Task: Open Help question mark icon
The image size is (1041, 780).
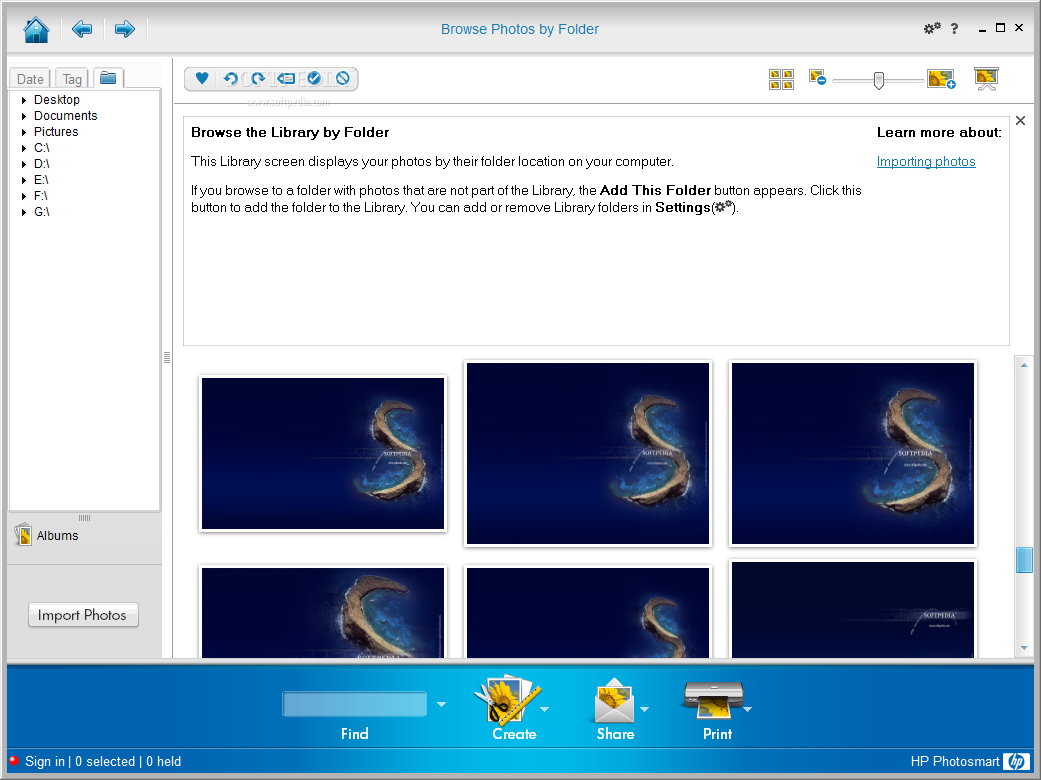Action: coord(954,29)
